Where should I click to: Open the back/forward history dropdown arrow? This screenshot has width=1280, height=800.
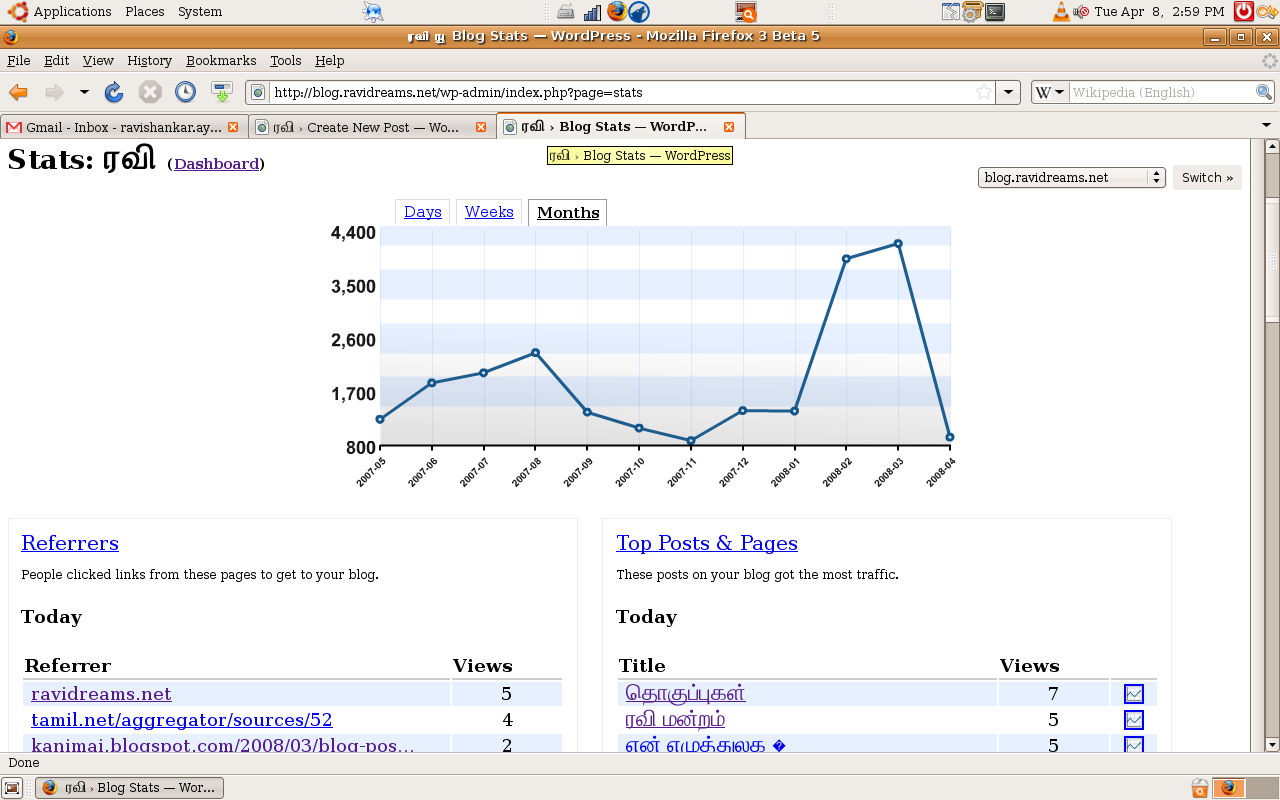coord(84,92)
